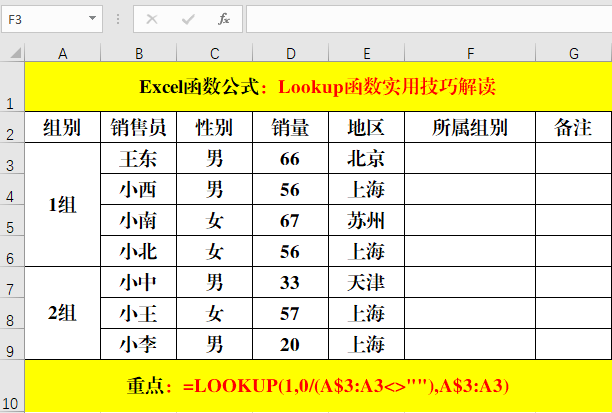Select column B header
Image resolution: width=612 pixels, height=413 pixels.
(139, 53)
